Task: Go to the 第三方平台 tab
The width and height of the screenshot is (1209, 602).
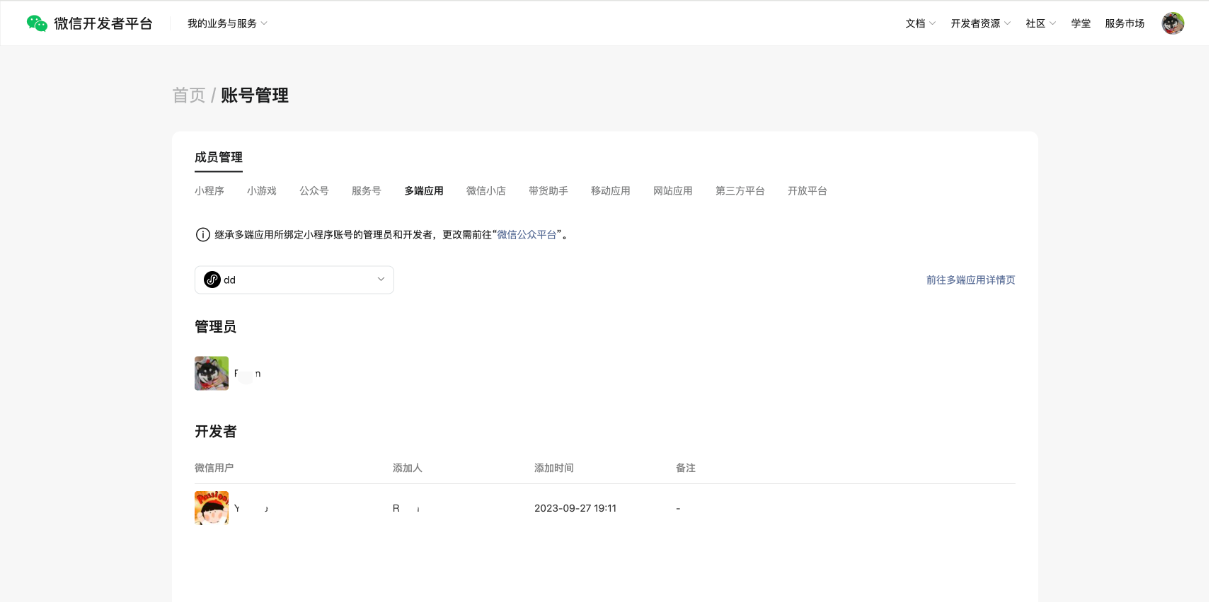Action: coord(740,191)
